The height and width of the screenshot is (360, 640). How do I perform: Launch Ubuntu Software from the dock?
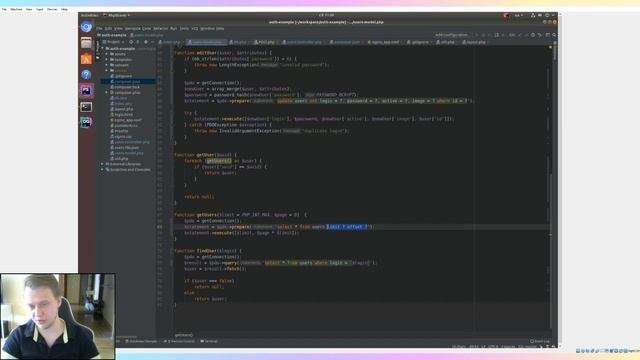click(x=86, y=58)
